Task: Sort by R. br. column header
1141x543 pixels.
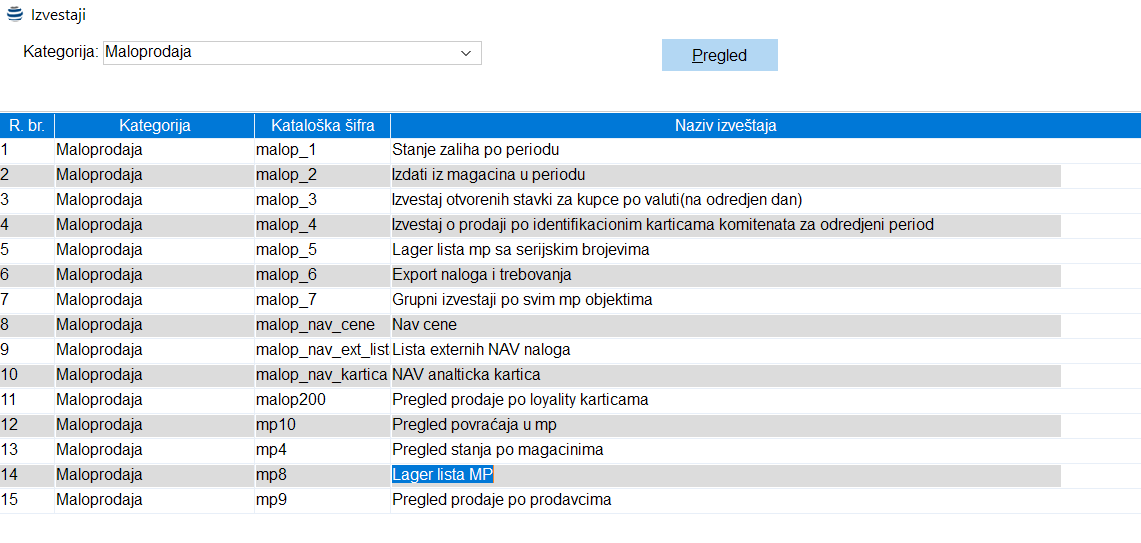Action: click(x=27, y=125)
